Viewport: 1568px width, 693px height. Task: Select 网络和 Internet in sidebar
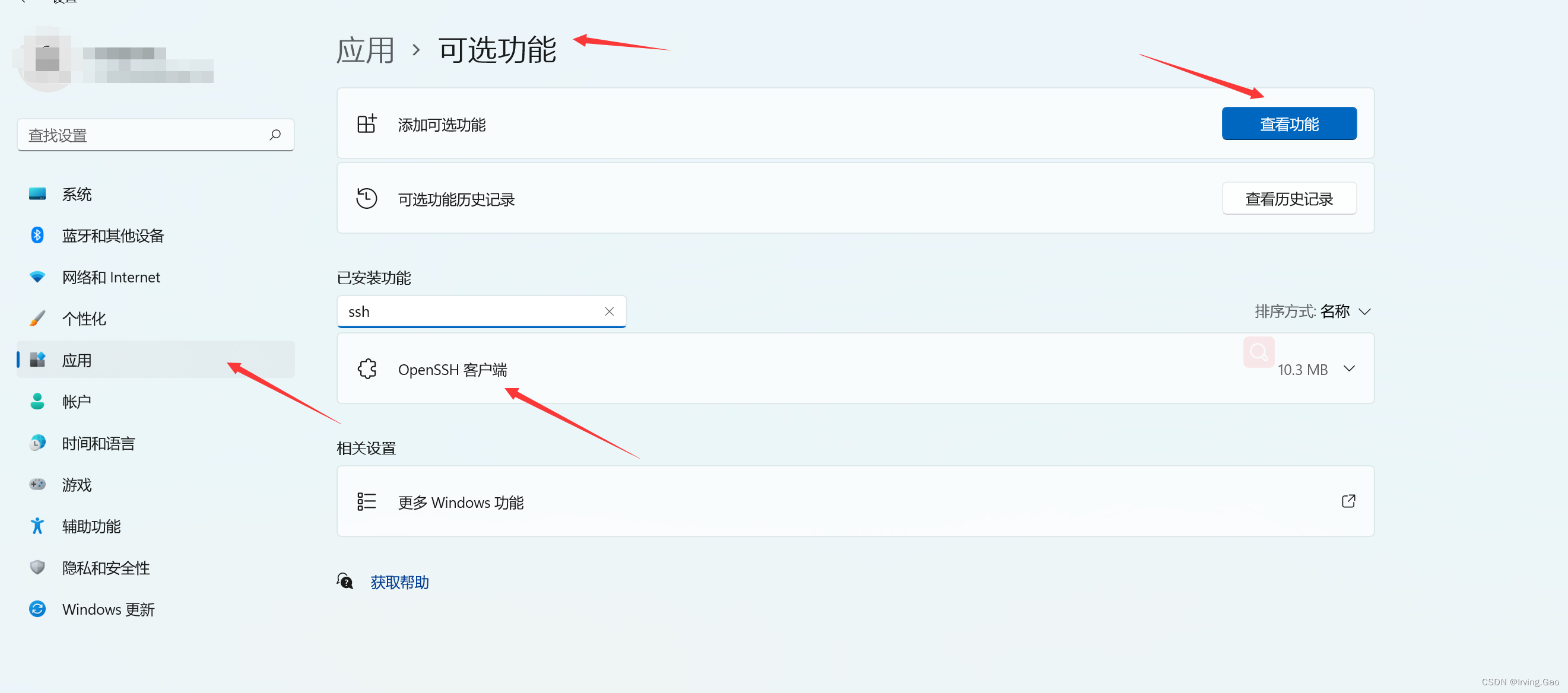(x=111, y=277)
